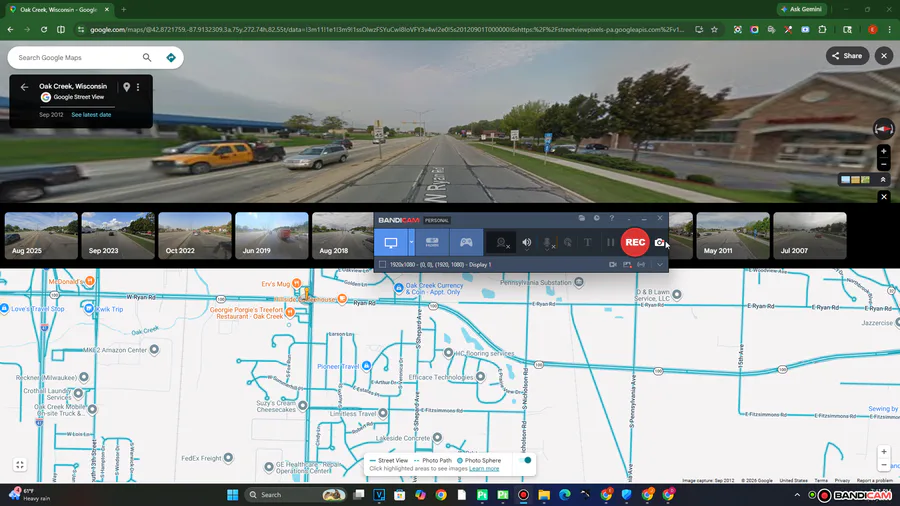The image size is (900, 506).
Task: Click Kwik Trip map marker
Action: click(x=88, y=309)
